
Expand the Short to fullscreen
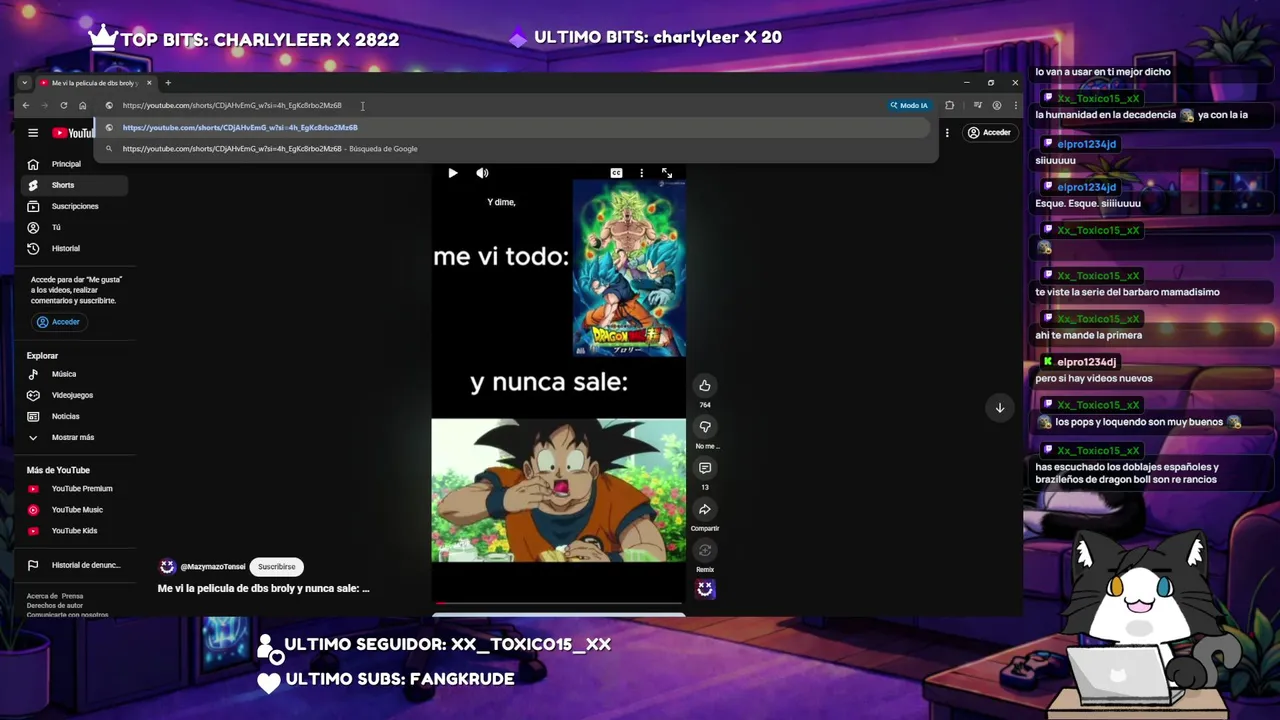[666, 173]
